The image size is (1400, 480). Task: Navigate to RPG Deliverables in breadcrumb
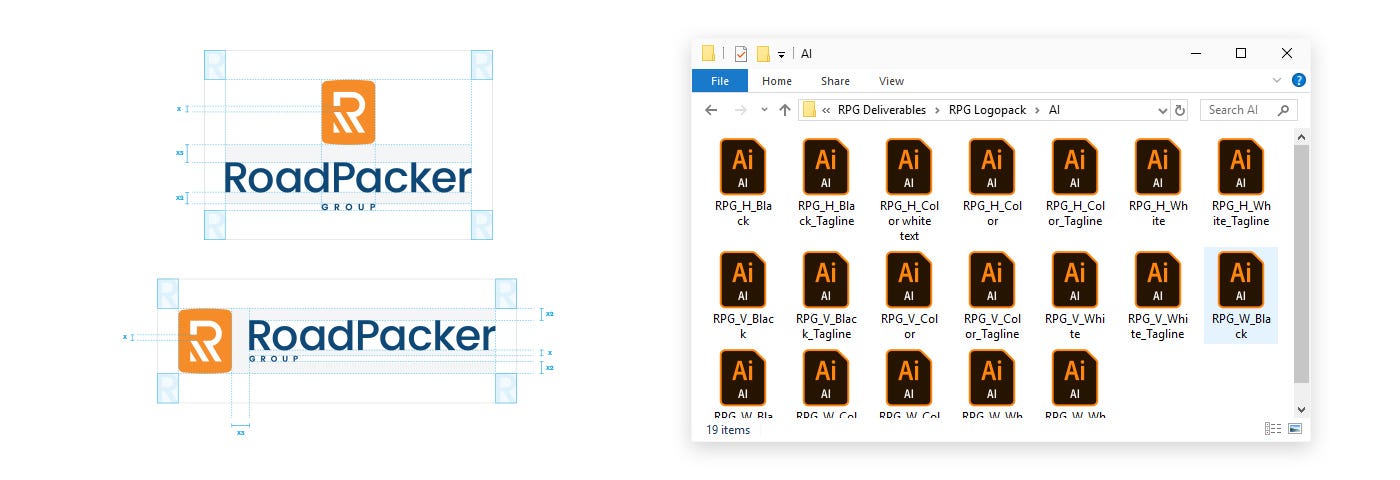pyautogui.click(x=882, y=110)
